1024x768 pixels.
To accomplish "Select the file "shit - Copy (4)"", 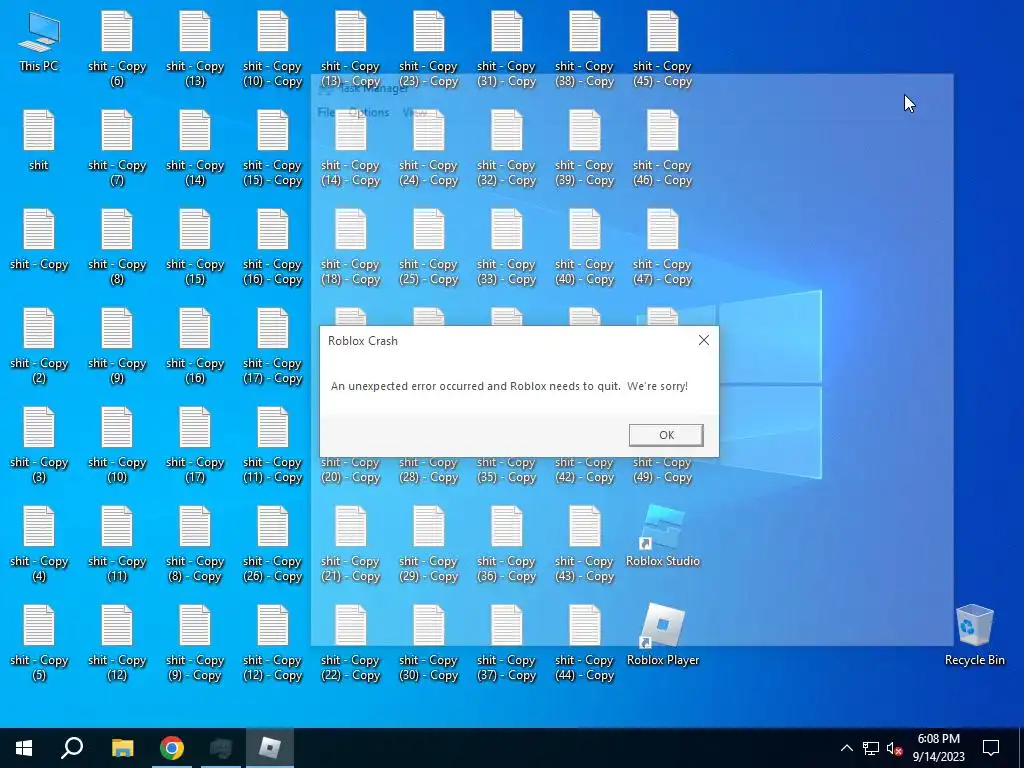I will click(39, 544).
